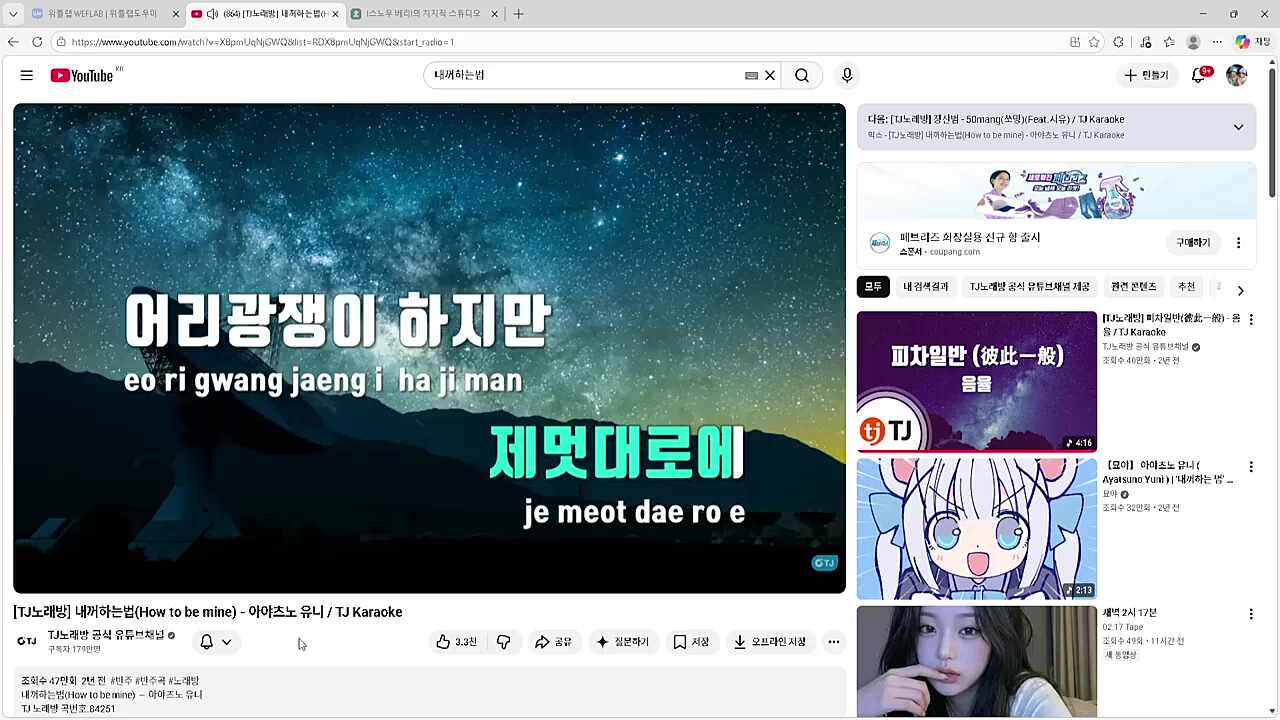This screenshot has width=1280, height=720.
Task: Focus the YouTube search input field
Action: 585,75
